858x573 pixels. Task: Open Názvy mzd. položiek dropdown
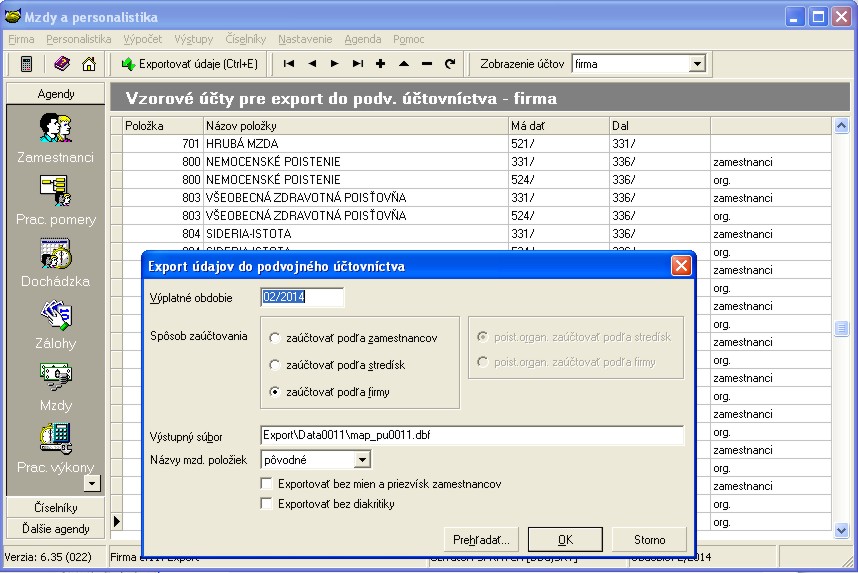[362, 460]
